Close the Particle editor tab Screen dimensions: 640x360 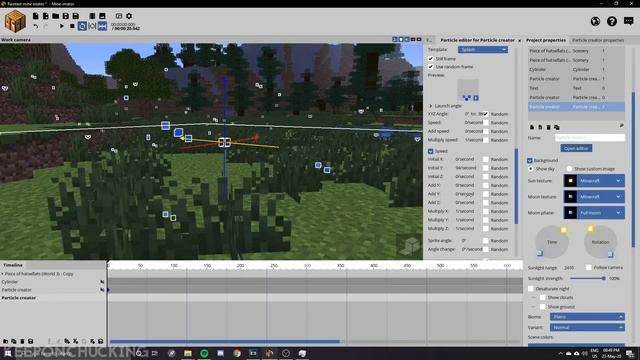(x=519, y=40)
